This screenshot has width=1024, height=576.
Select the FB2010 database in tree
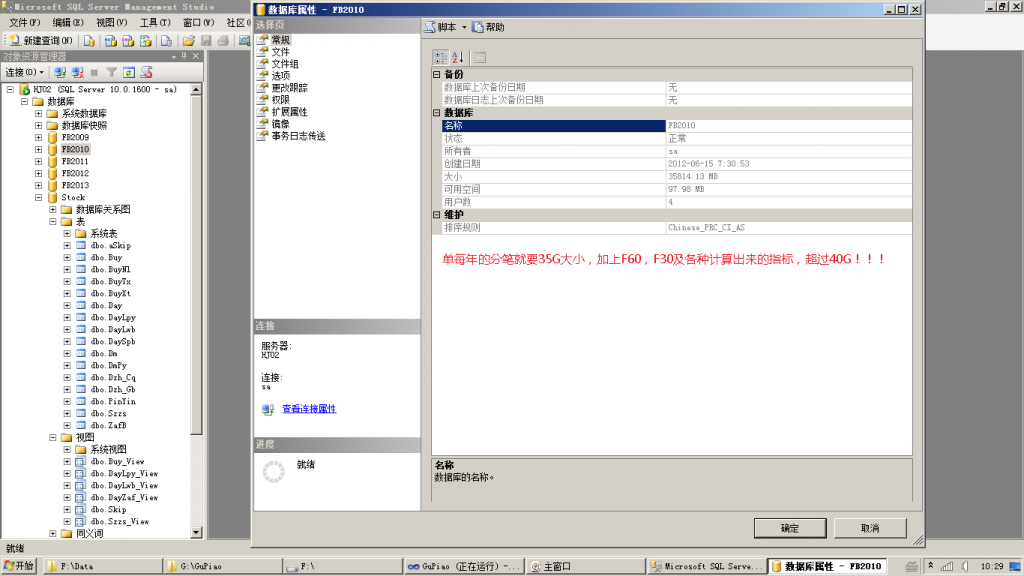pos(75,150)
